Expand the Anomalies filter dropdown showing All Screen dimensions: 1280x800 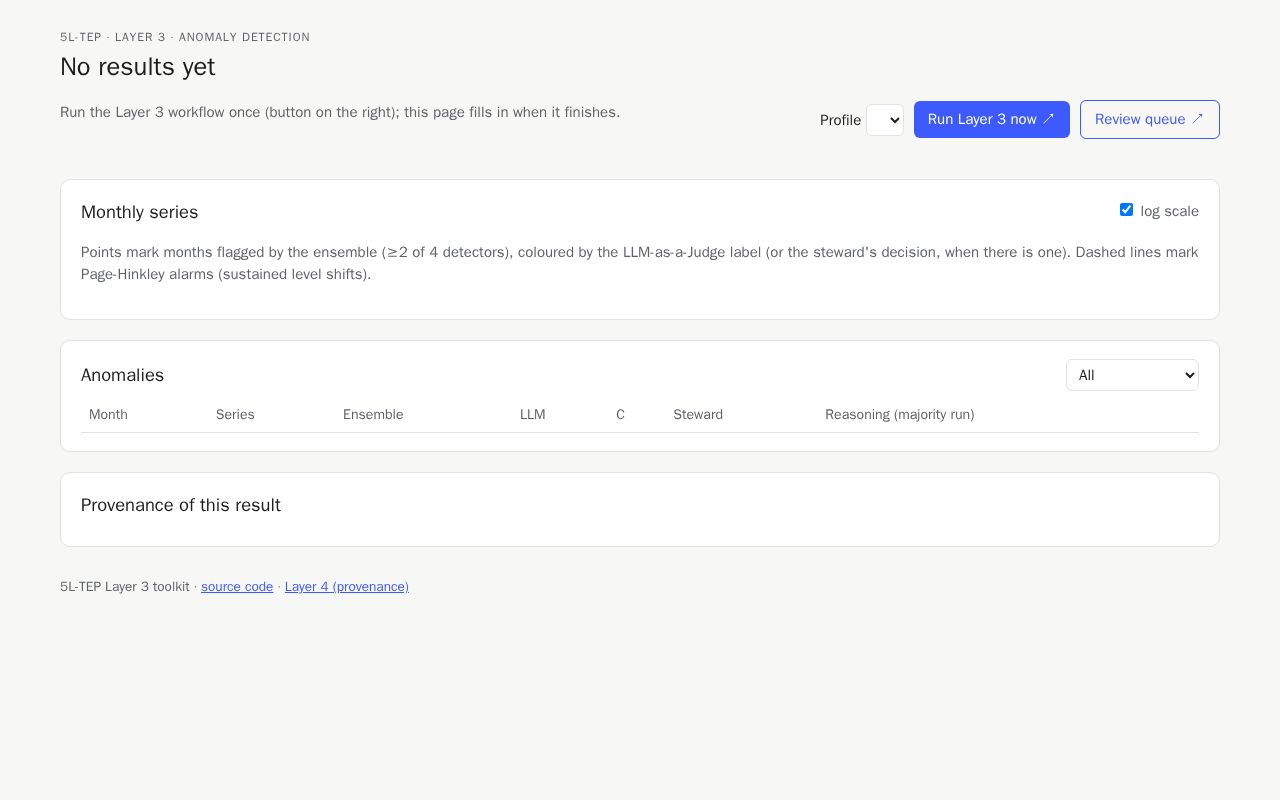1132,375
